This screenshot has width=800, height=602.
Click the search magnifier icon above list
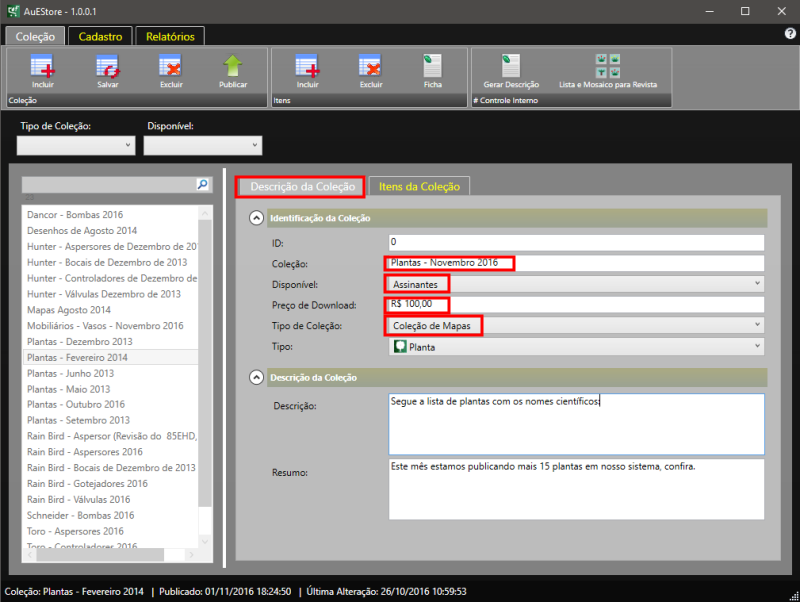(x=202, y=185)
